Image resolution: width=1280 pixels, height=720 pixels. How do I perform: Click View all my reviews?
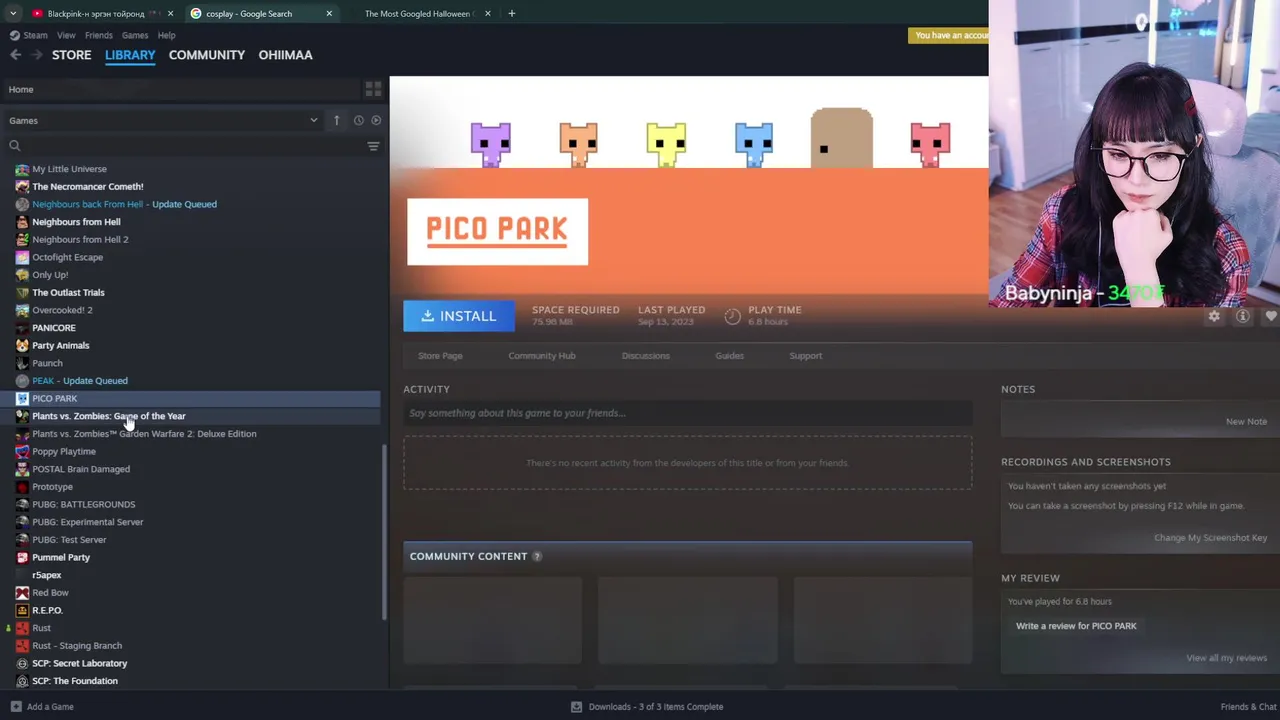(x=1226, y=658)
